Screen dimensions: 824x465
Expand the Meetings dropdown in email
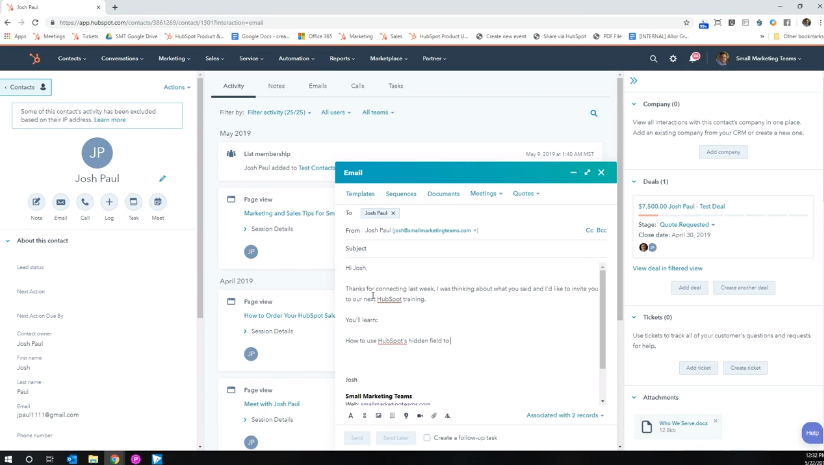click(x=488, y=193)
